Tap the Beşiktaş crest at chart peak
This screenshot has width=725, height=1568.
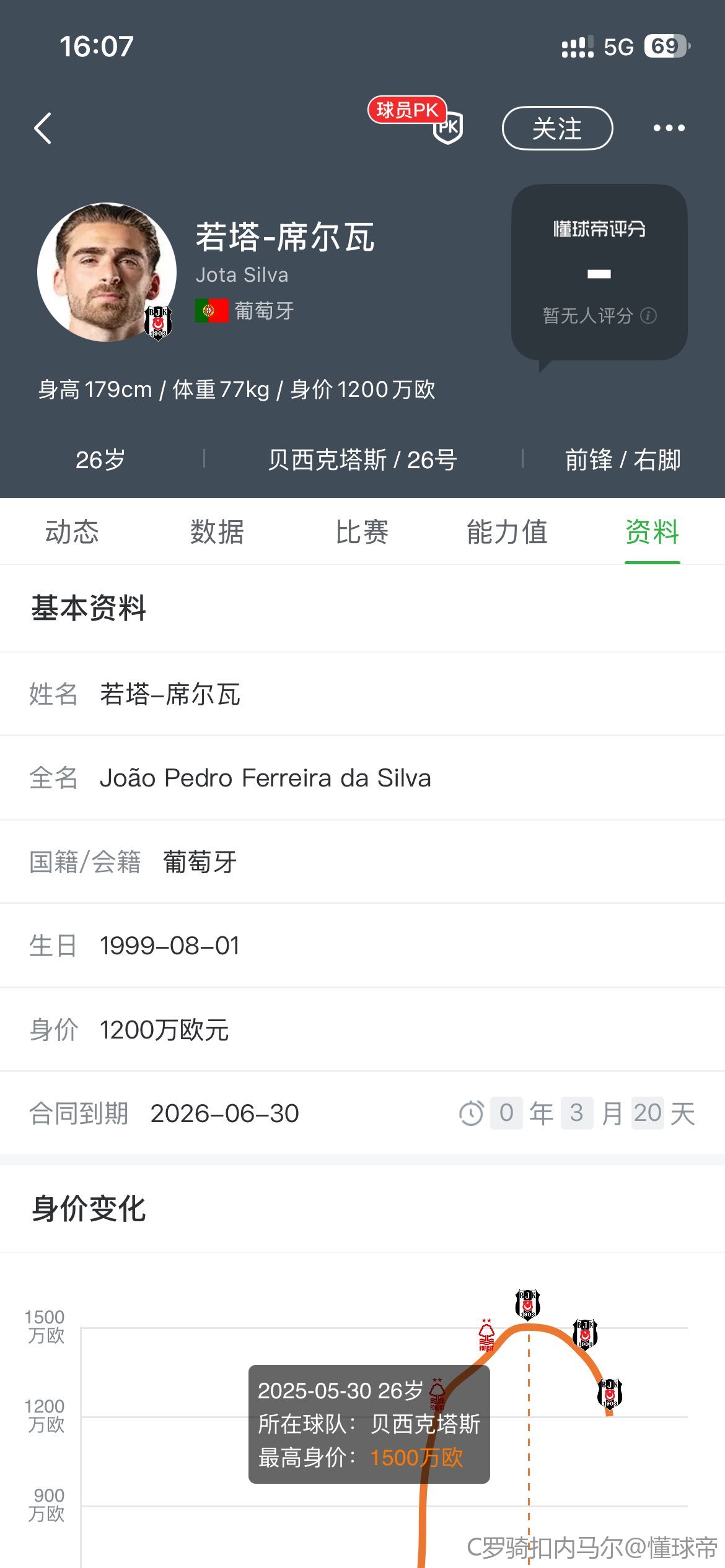click(528, 1304)
